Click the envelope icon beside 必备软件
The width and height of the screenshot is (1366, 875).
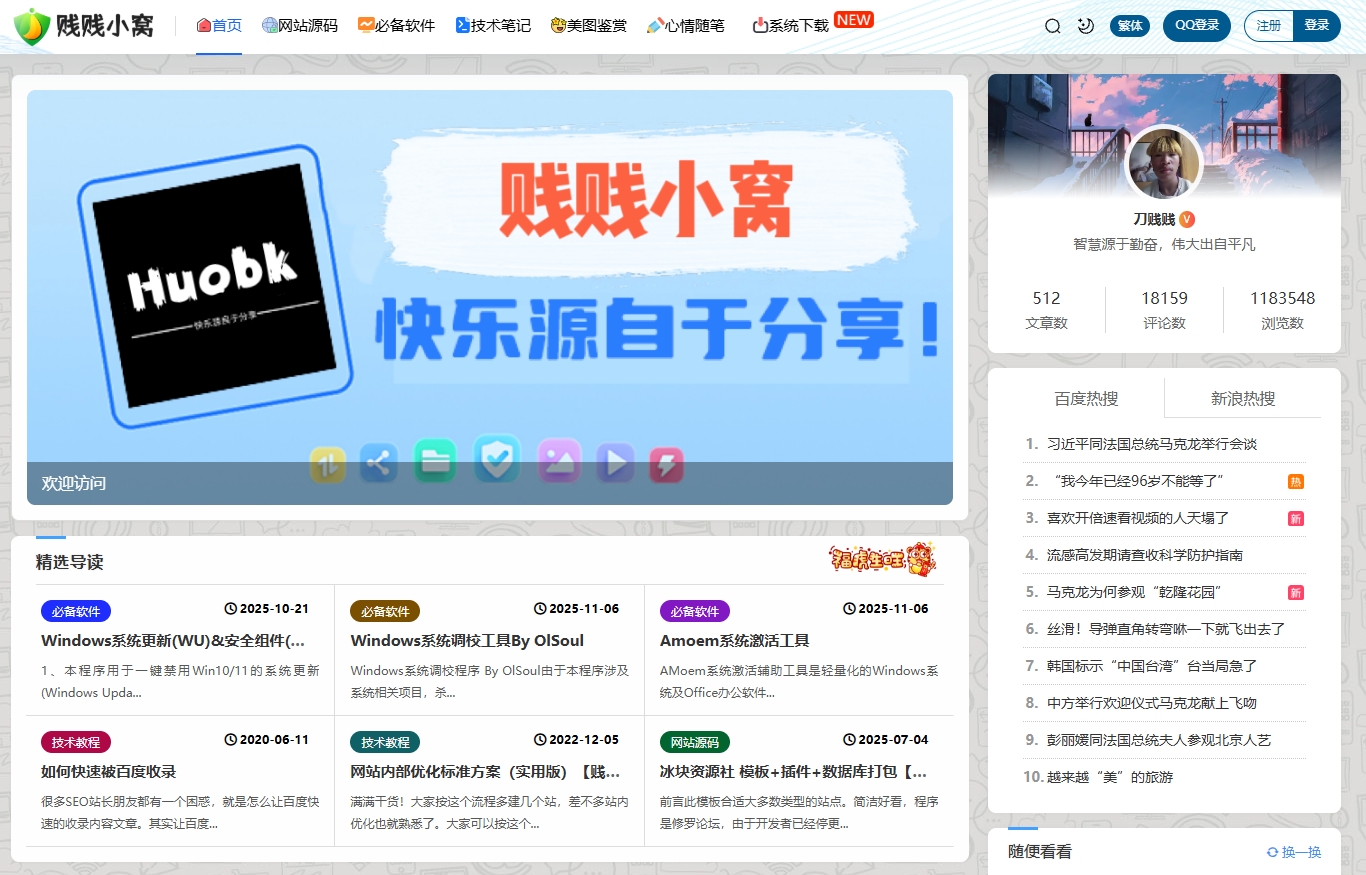[x=363, y=26]
